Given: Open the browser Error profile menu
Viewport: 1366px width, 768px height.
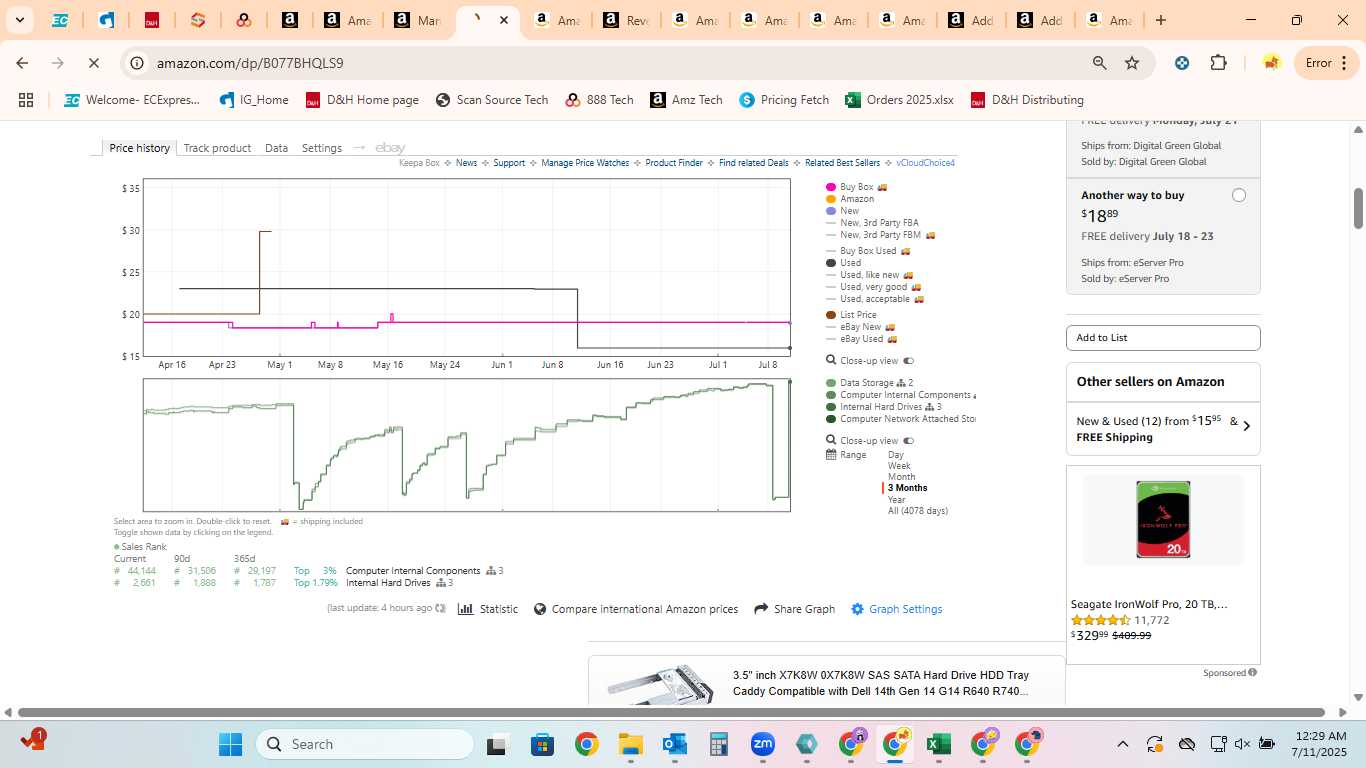Looking at the screenshot, I should [1327, 63].
